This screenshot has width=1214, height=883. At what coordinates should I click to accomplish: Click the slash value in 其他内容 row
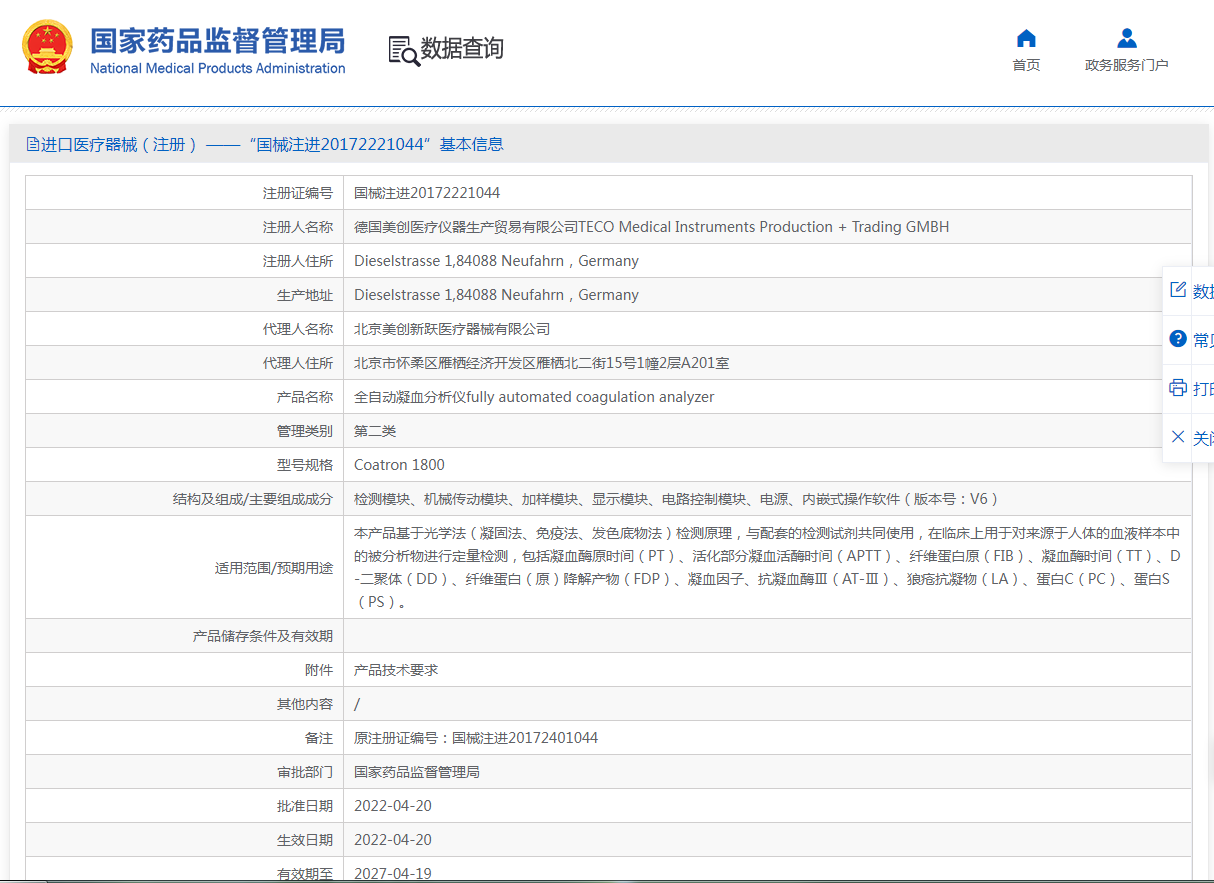pyautogui.click(x=357, y=704)
